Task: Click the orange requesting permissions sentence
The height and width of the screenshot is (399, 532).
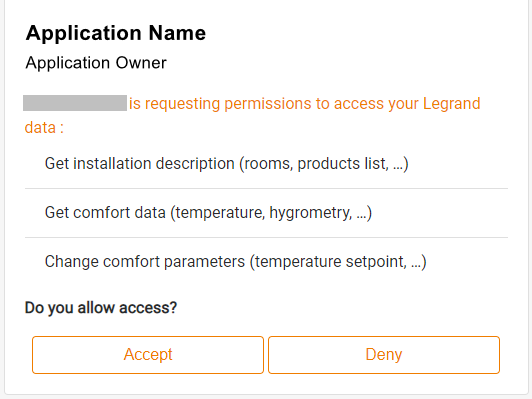Action: (x=305, y=104)
